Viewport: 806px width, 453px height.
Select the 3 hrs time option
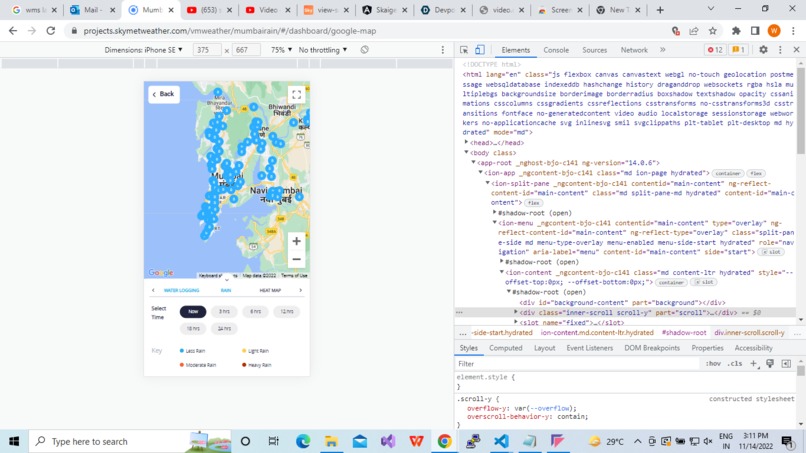tap(224, 312)
